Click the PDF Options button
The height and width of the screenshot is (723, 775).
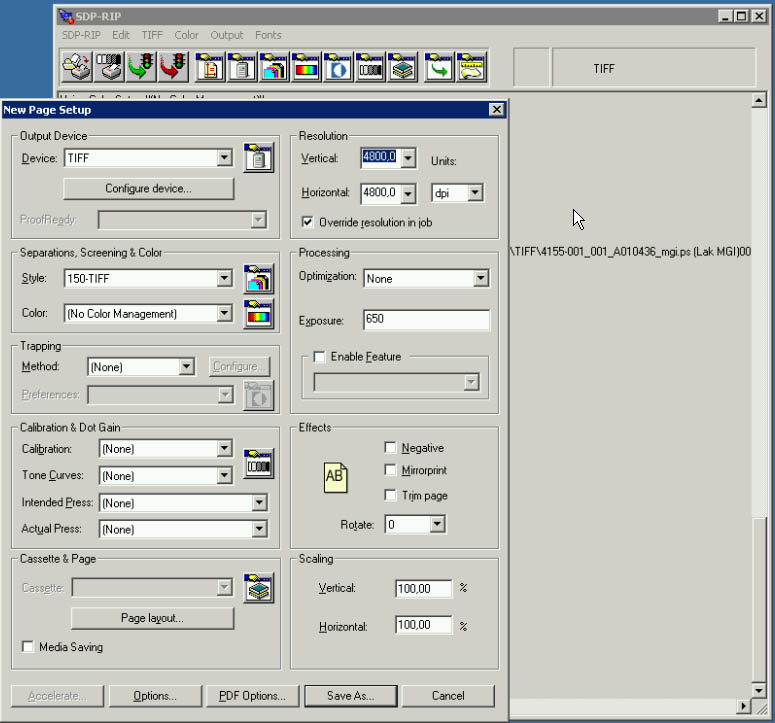point(253,695)
